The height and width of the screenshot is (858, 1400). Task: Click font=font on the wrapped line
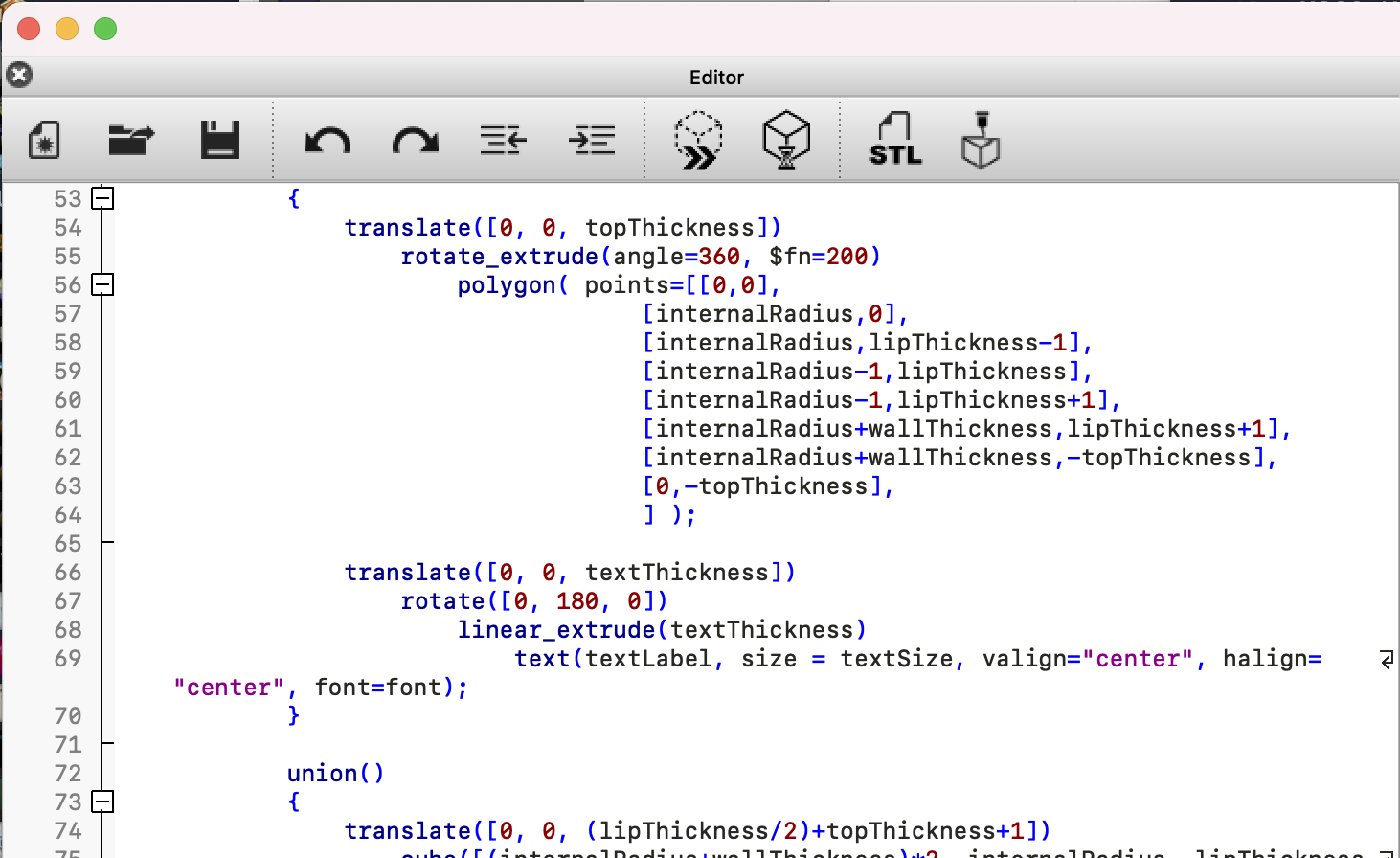tap(378, 688)
